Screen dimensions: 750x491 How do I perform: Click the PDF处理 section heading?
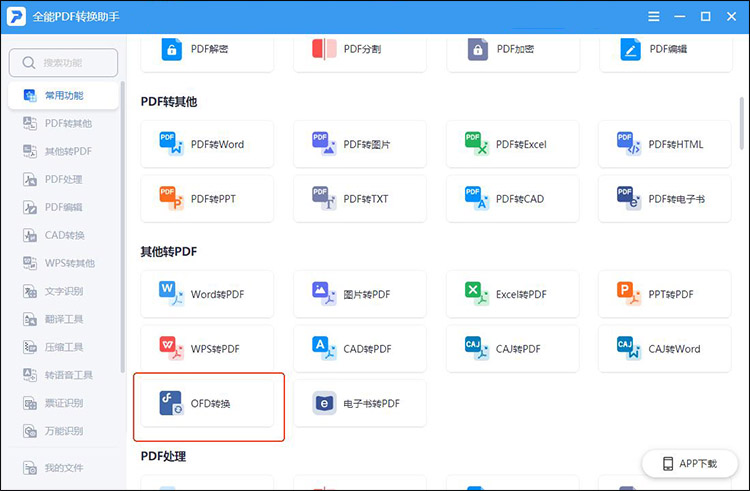pos(163,456)
